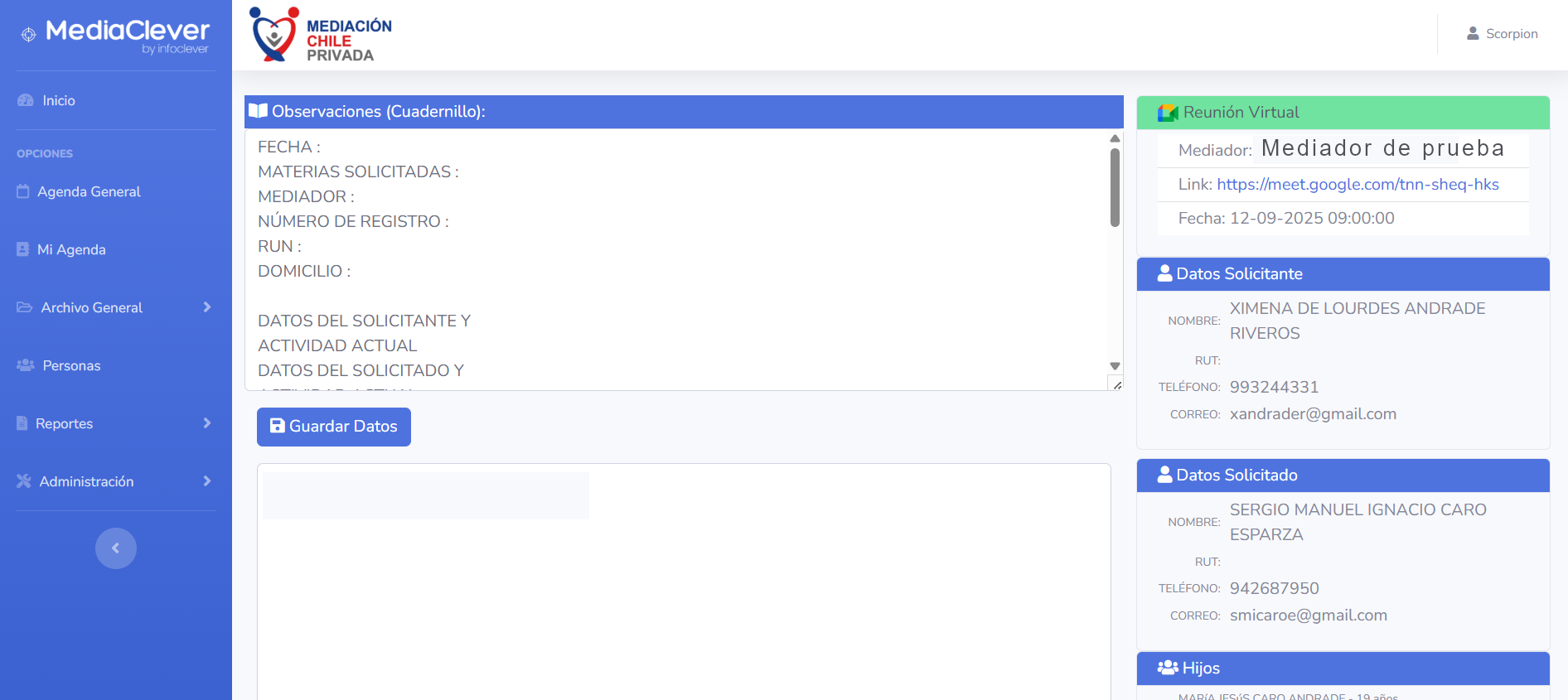Click the Mi Agenda contact icon
The image size is (1568, 700).
pyautogui.click(x=23, y=249)
